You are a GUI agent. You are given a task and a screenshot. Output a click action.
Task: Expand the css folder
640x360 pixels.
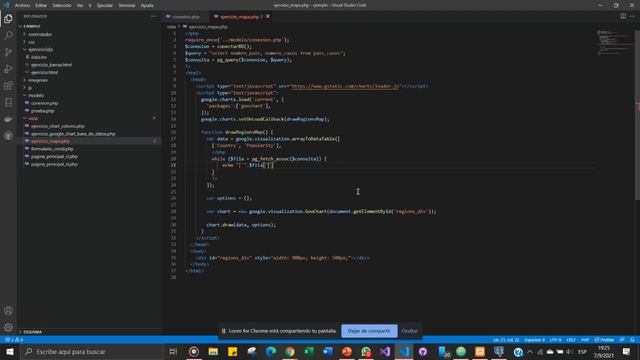click(x=31, y=42)
